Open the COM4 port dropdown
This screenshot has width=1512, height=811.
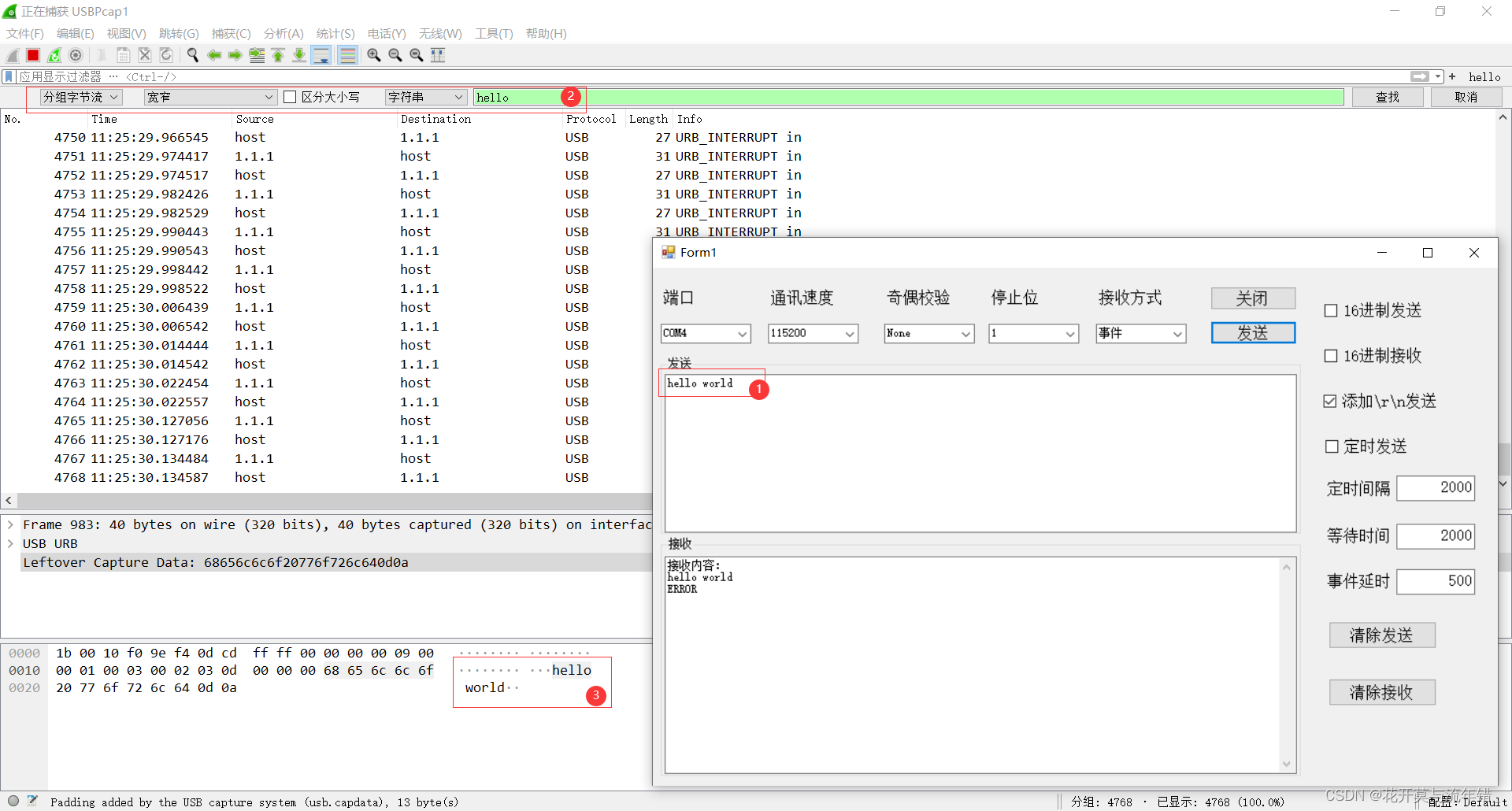point(741,333)
